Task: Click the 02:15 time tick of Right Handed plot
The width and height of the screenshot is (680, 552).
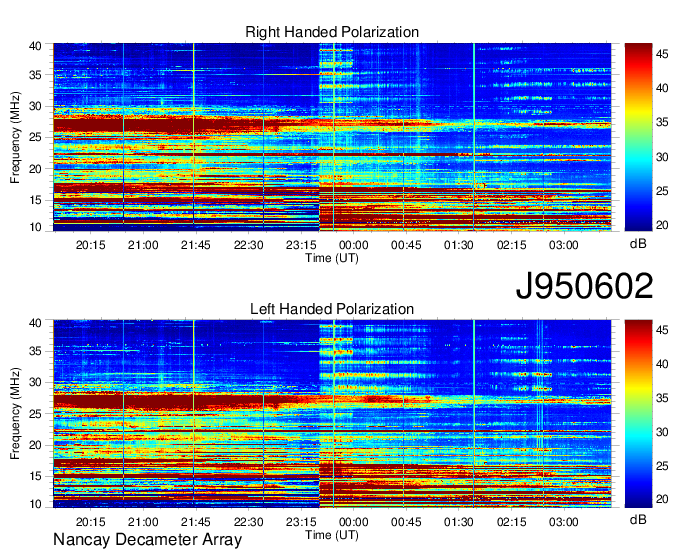Action: (511, 245)
